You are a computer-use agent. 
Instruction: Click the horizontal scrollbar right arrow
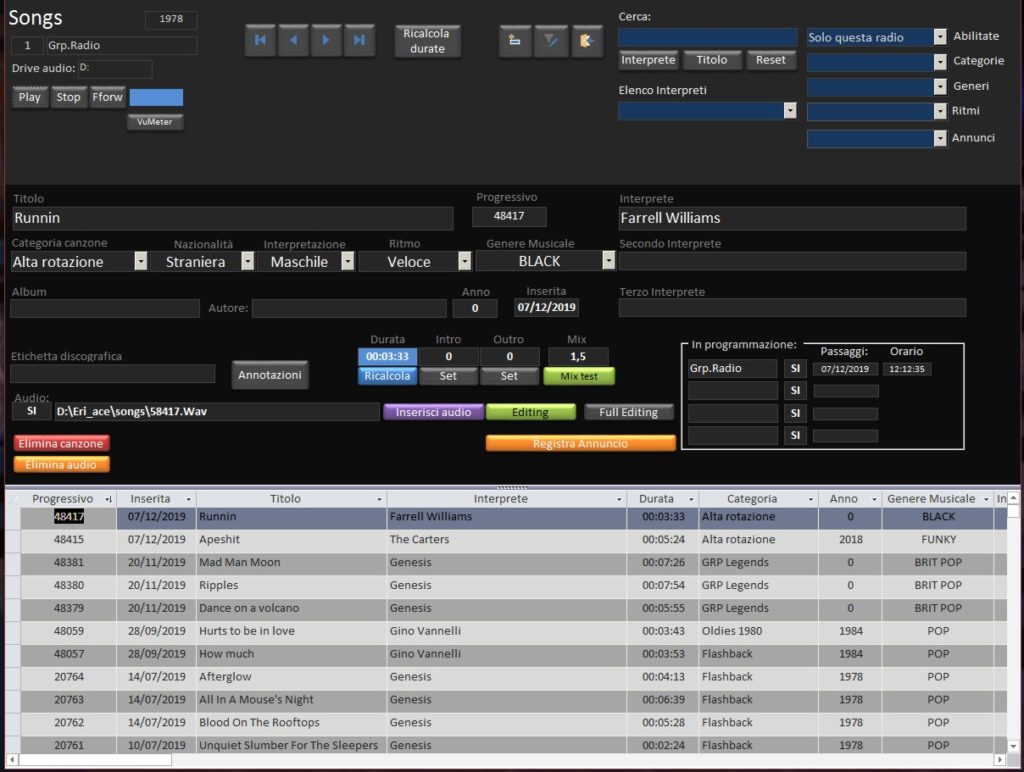(x=999, y=760)
